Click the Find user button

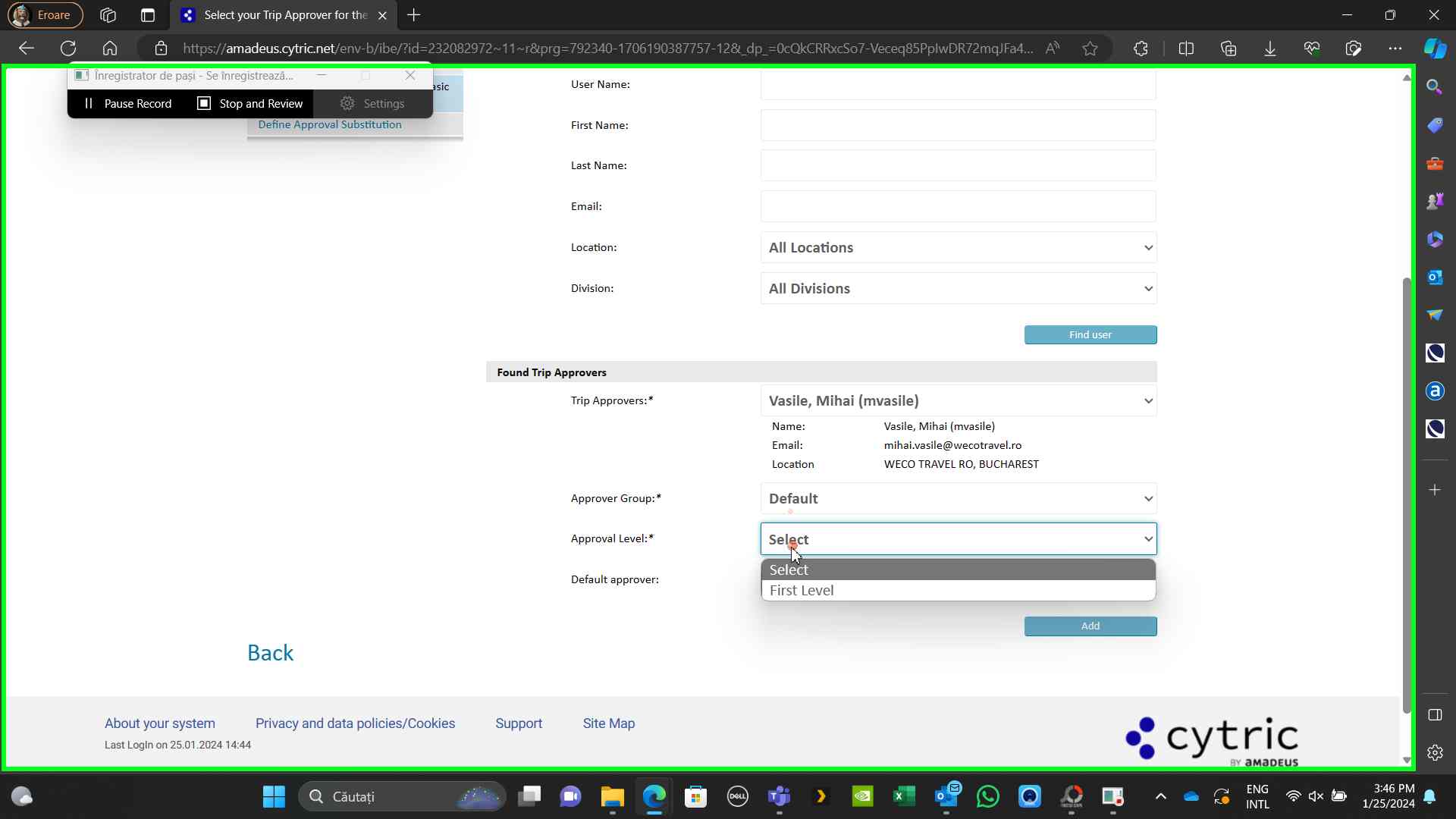(x=1090, y=335)
